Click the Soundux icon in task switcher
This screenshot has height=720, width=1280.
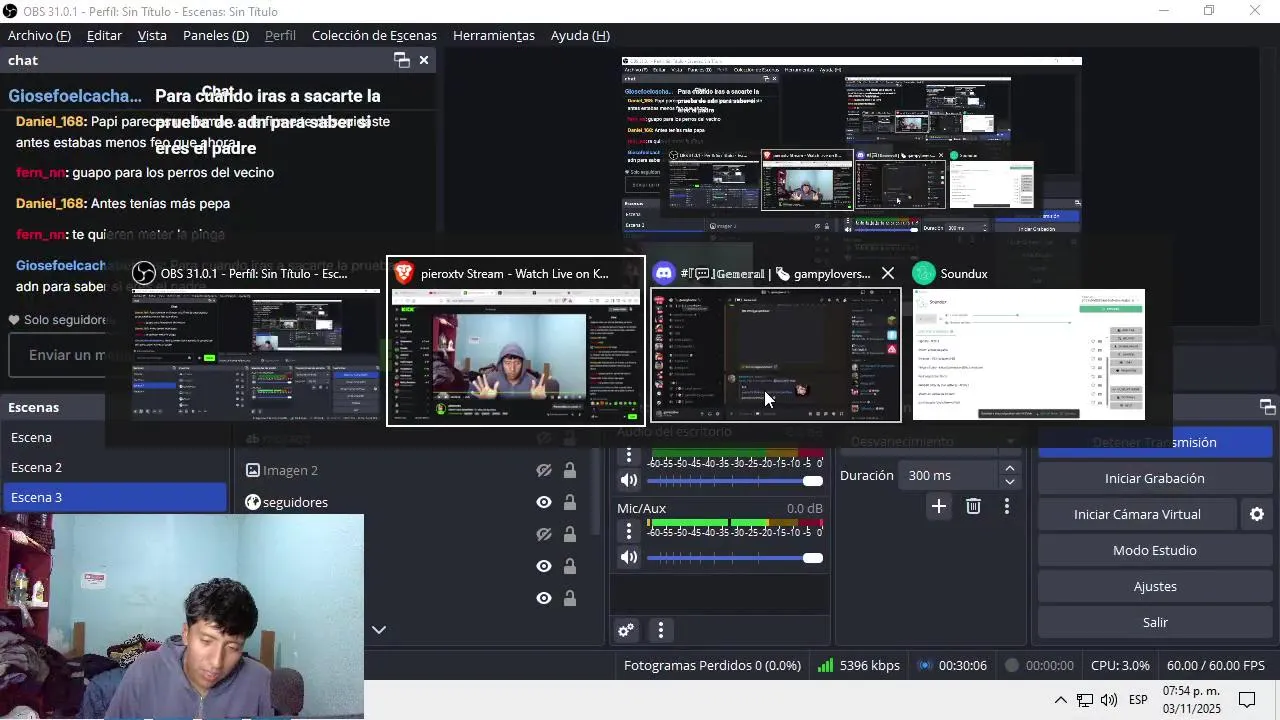(924, 273)
